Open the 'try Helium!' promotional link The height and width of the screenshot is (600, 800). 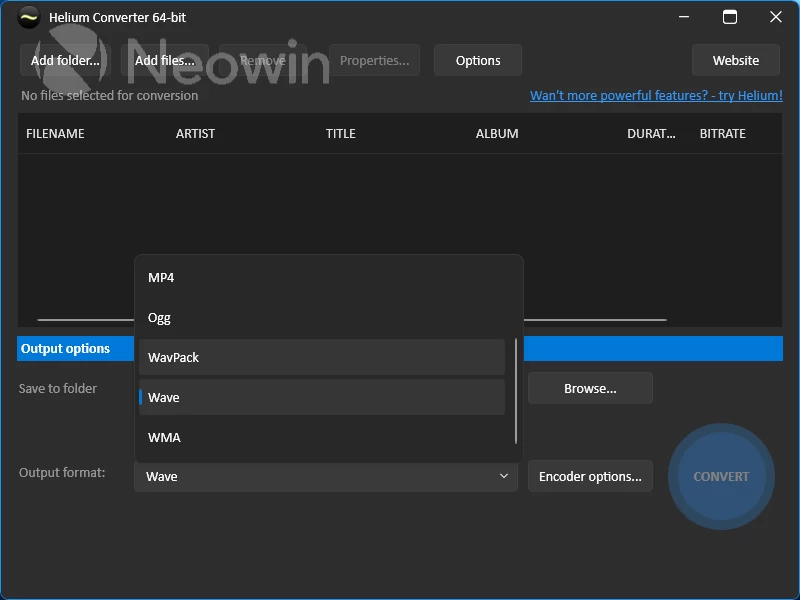(x=656, y=95)
